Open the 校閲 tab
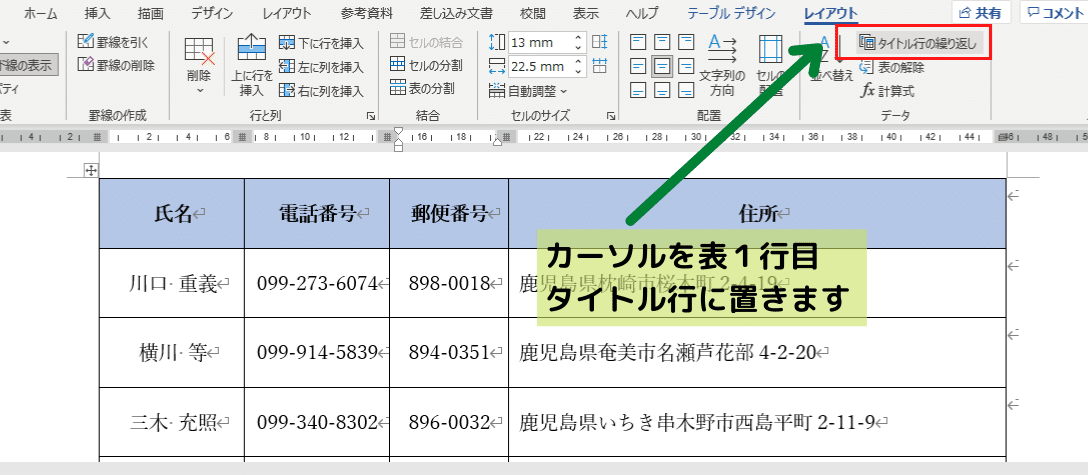Image resolution: width=1088 pixels, height=475 pixels. [534, 13]
